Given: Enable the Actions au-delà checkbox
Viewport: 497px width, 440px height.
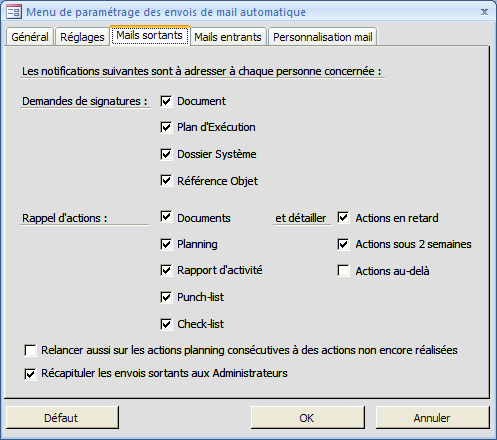Looking at the screenshot, I should click(343, 271).
